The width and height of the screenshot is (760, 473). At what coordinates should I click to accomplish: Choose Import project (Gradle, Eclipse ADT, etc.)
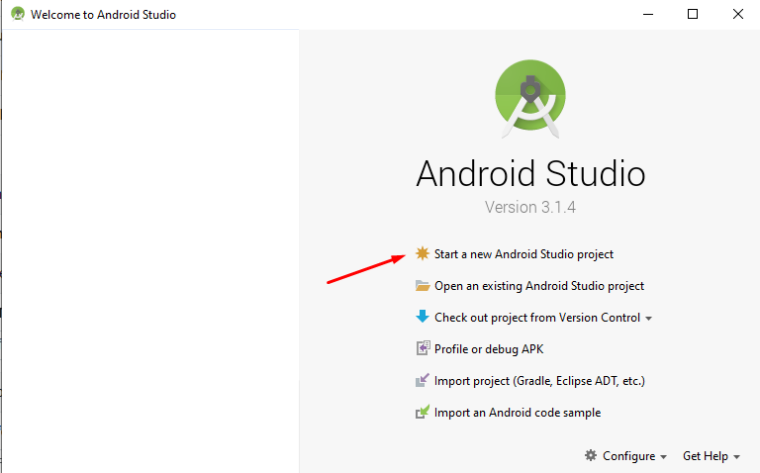[x=539, y=381]
